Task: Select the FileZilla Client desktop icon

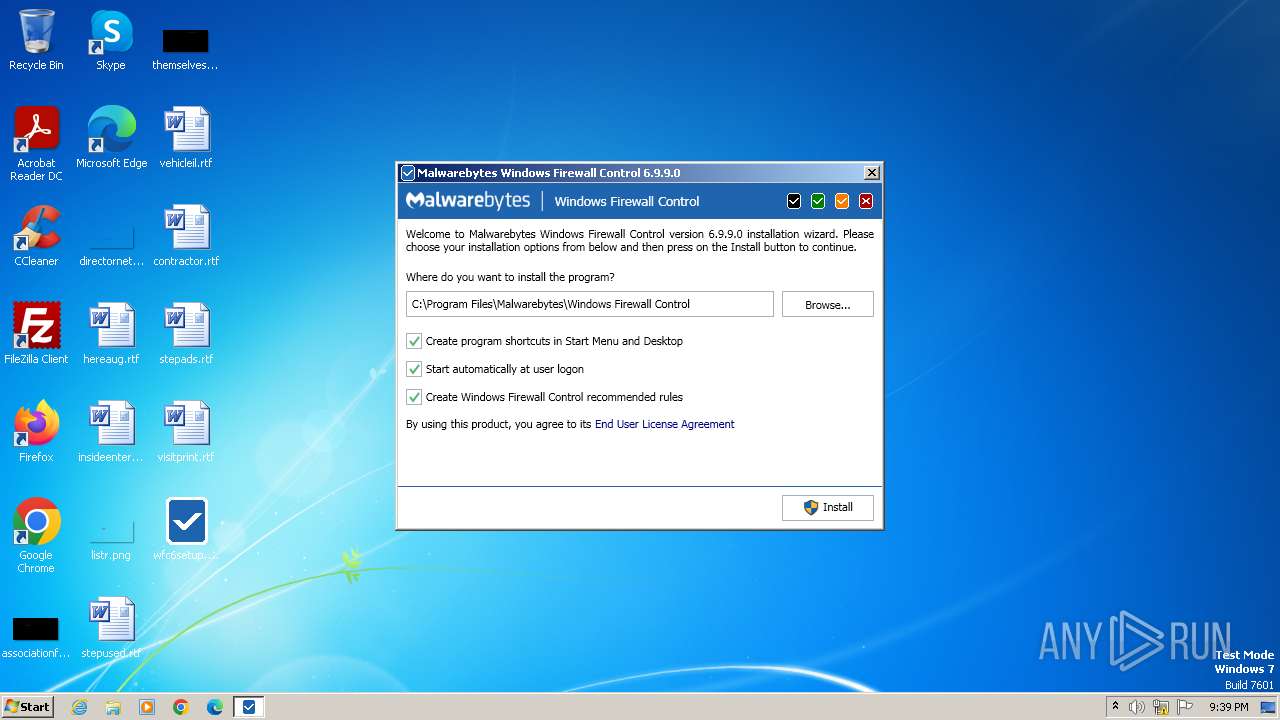Action: tap(36, 334)
